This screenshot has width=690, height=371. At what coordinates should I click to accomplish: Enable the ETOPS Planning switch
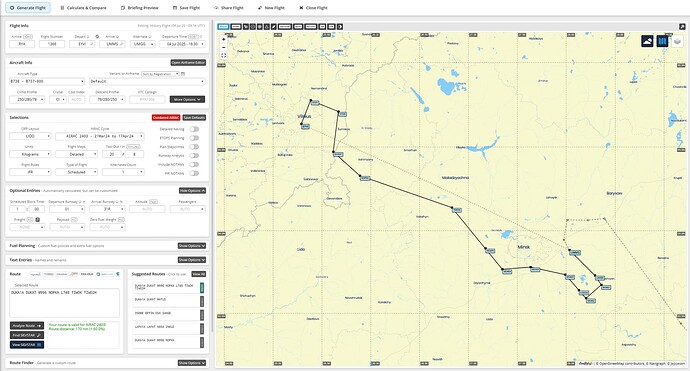[x=194, y=138]
